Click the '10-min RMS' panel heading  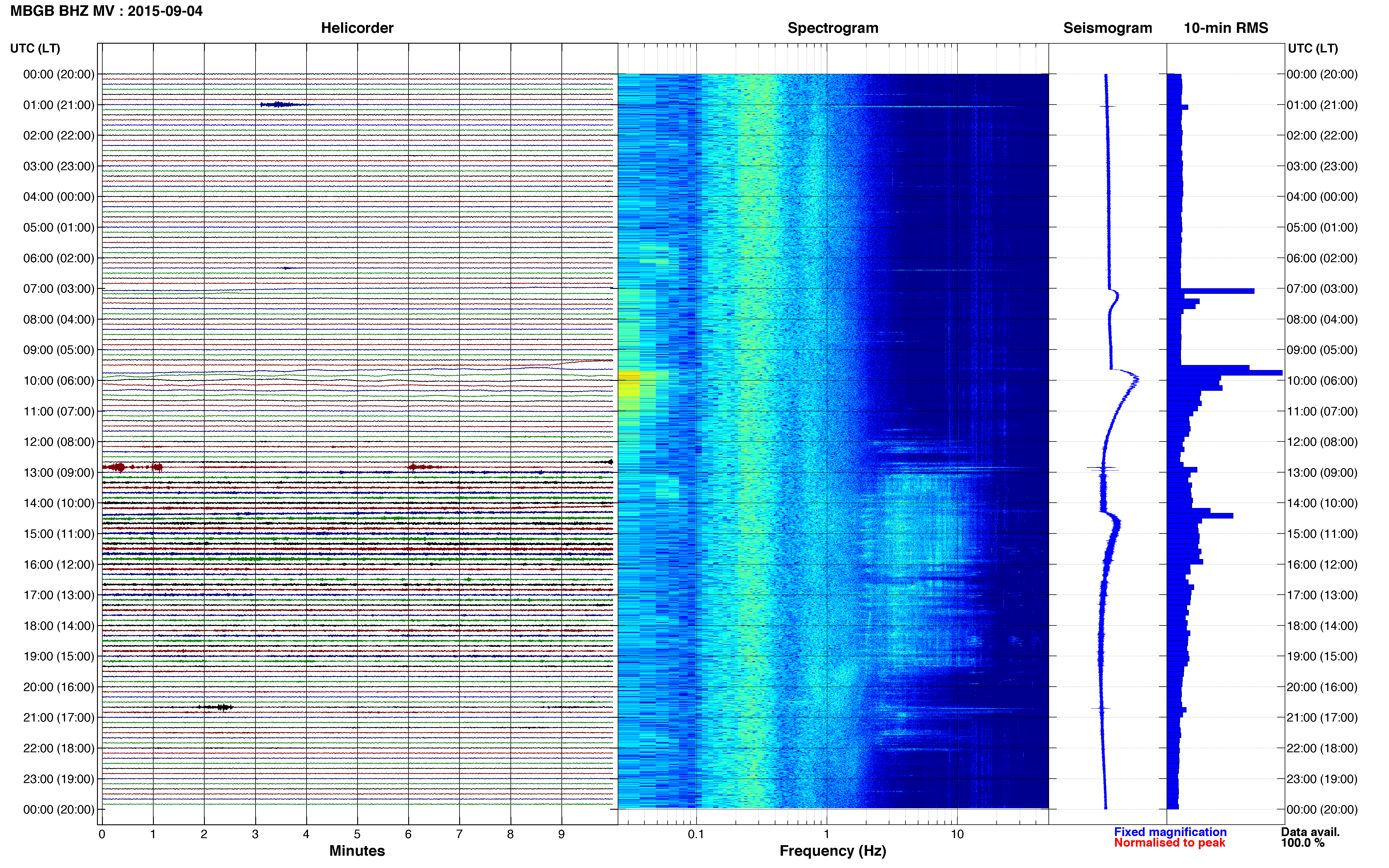[1225, 28]
